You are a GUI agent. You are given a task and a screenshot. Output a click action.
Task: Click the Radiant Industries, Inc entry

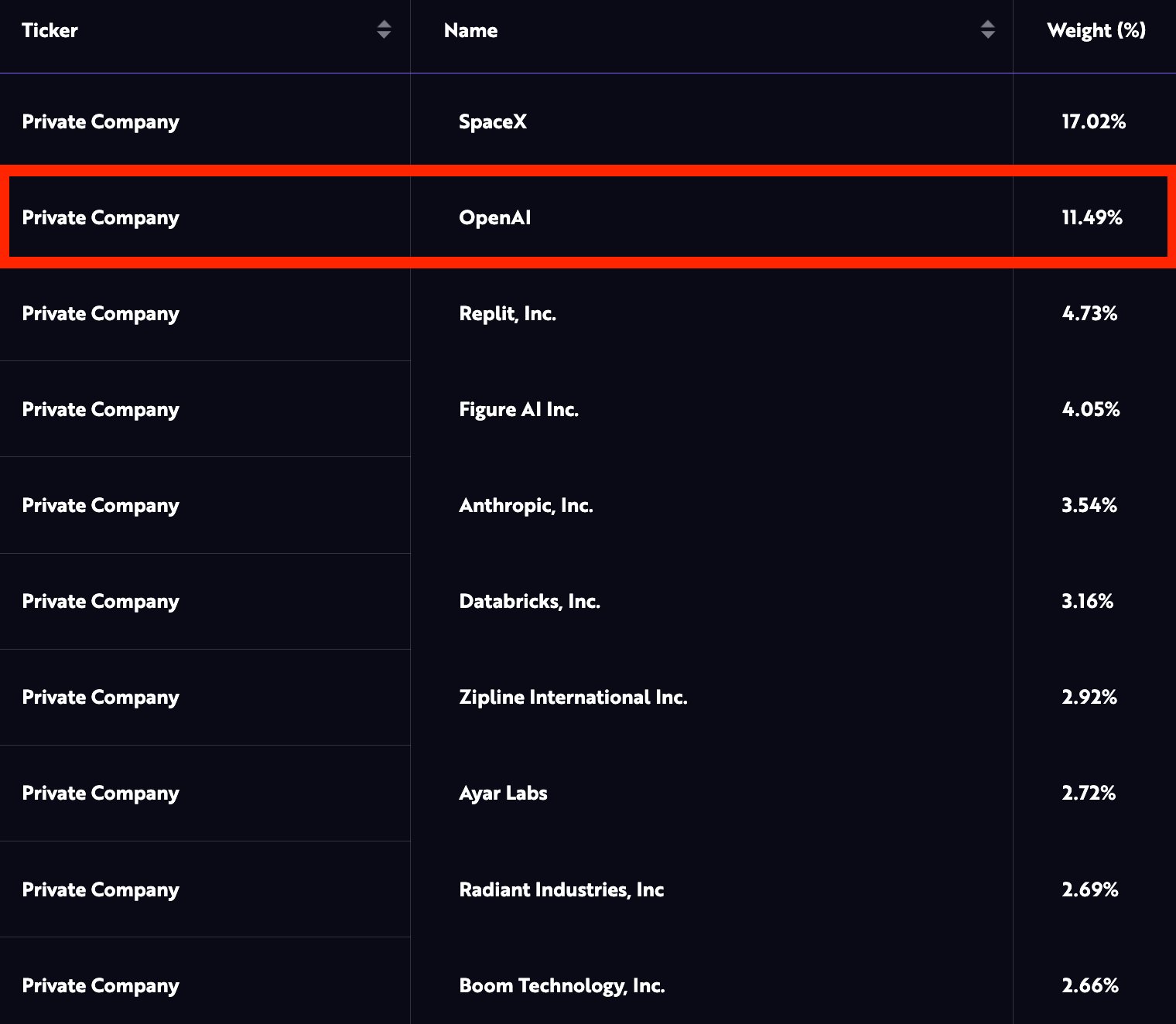[x=562, y=889]
